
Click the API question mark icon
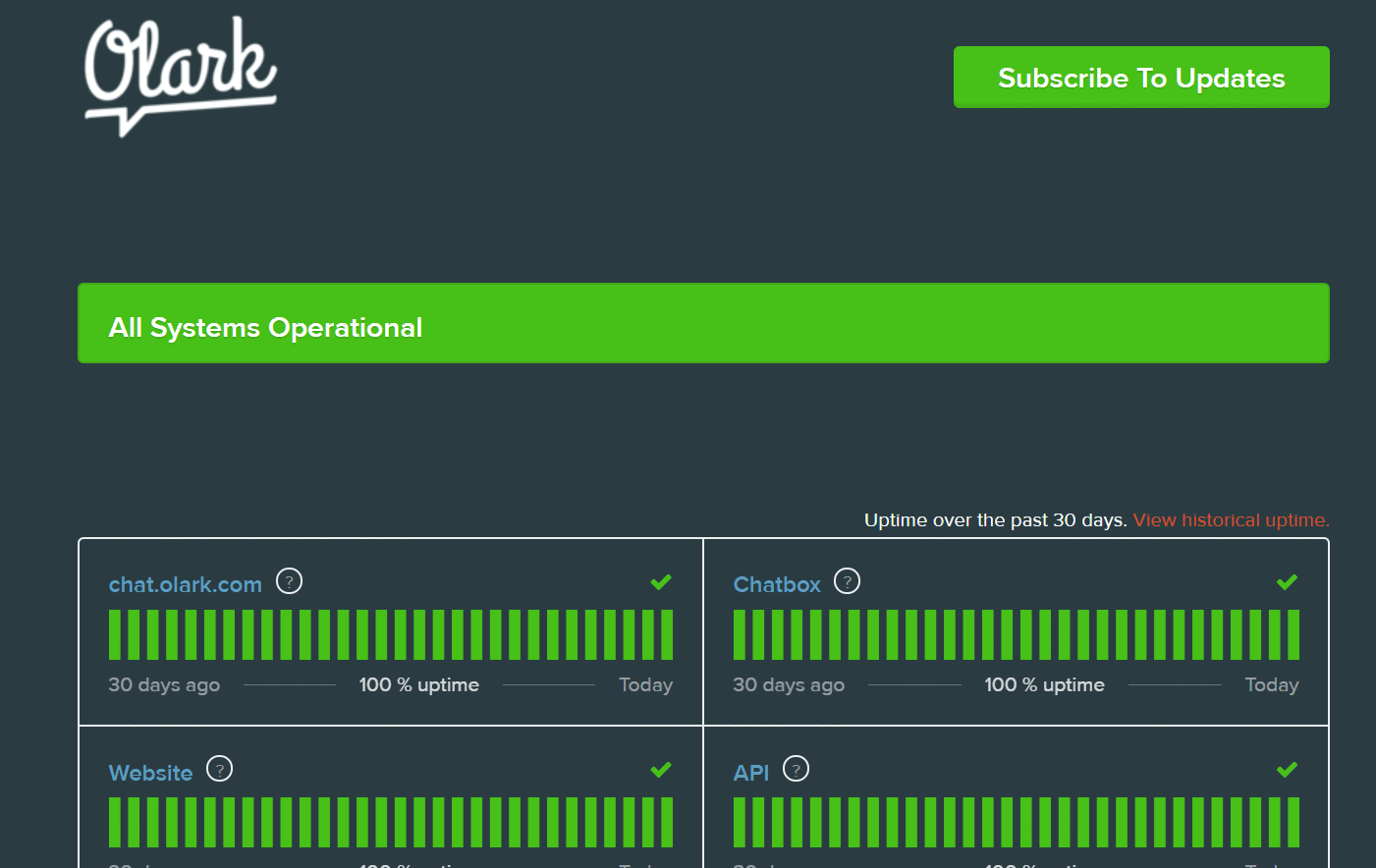(x=796, y=769)
